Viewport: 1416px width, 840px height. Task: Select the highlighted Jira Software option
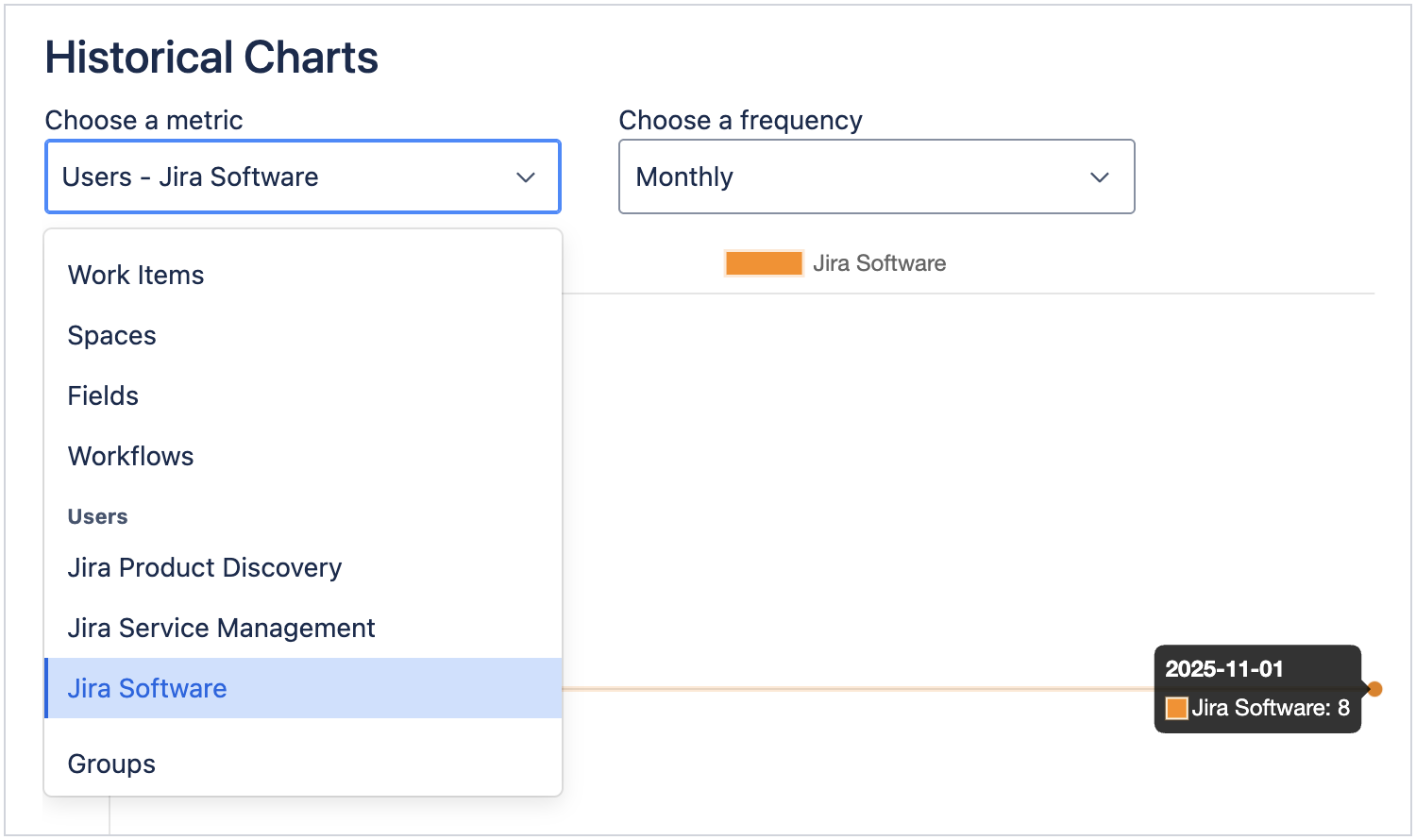pos(147,688)
